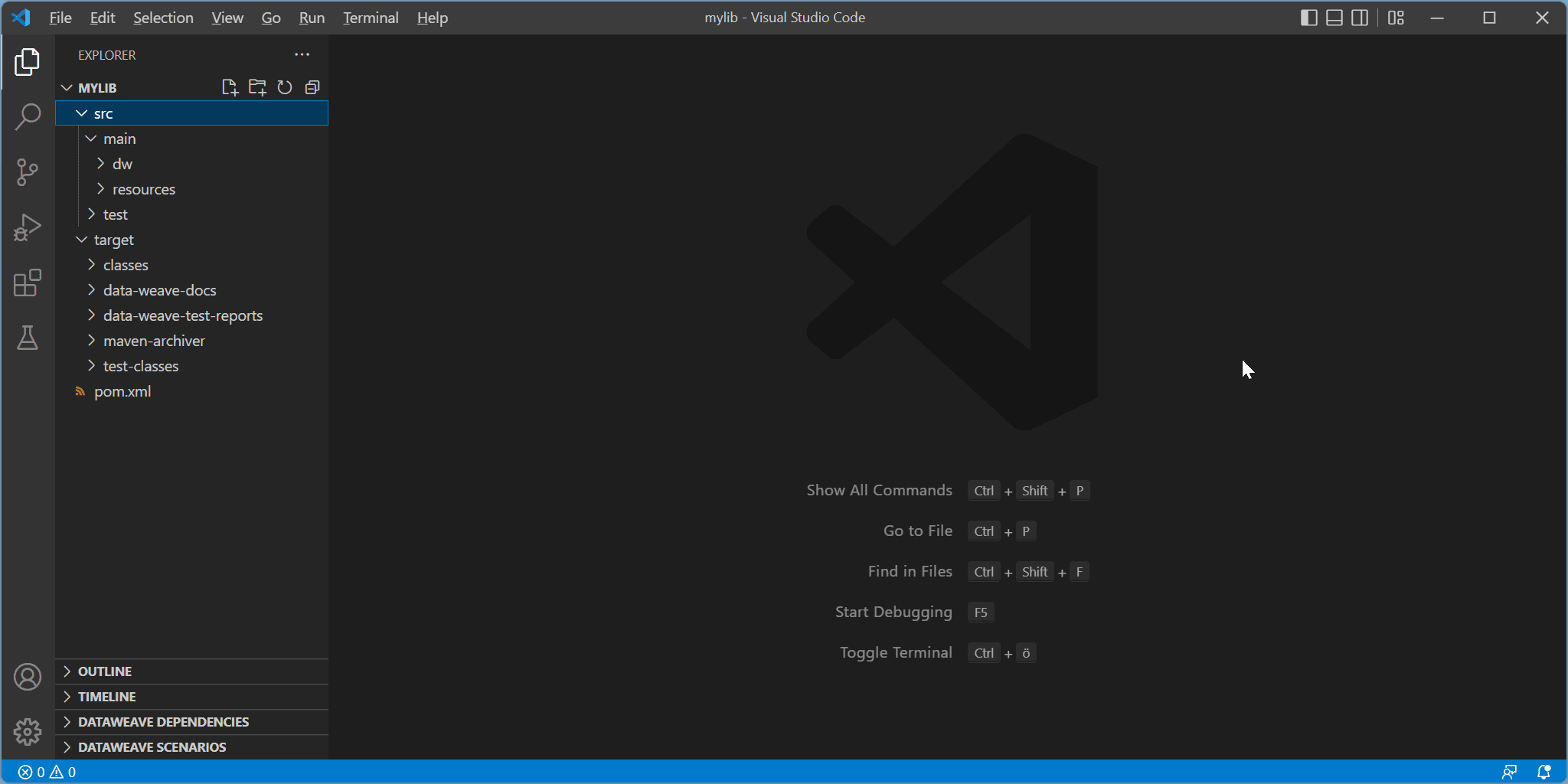Screen dimensions: 1568x784
Task: Click the VS Code logo in title bar
Action: [x=21, y=17]
